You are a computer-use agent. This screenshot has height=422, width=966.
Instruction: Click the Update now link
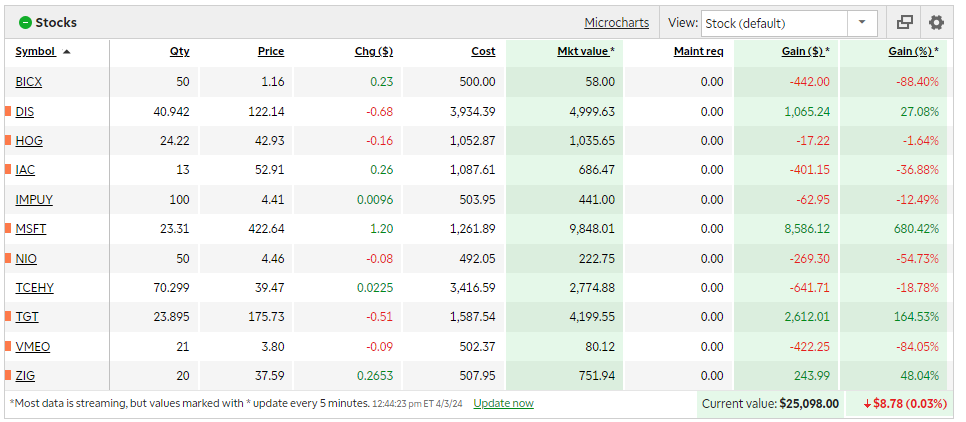pos(503,404)
